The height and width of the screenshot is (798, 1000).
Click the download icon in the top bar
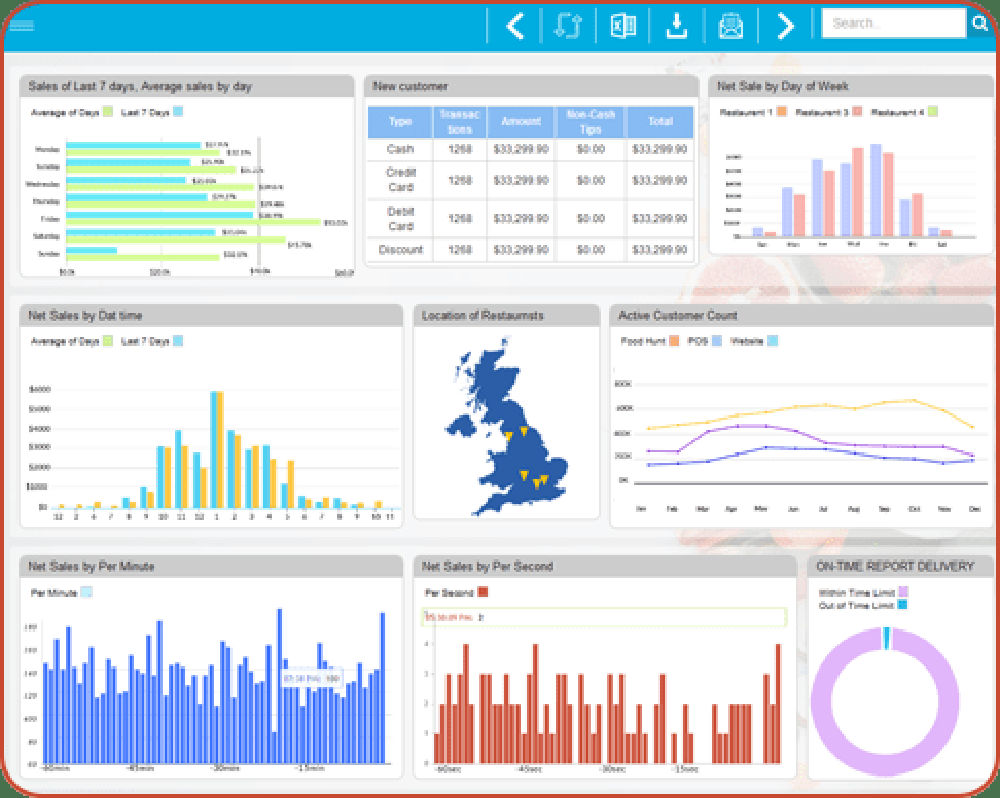coord(677,26)
